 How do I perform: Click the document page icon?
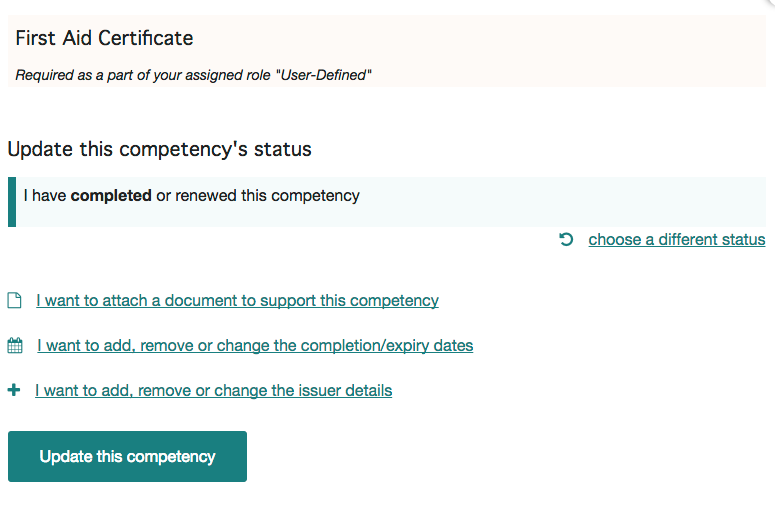click(14, 300)
